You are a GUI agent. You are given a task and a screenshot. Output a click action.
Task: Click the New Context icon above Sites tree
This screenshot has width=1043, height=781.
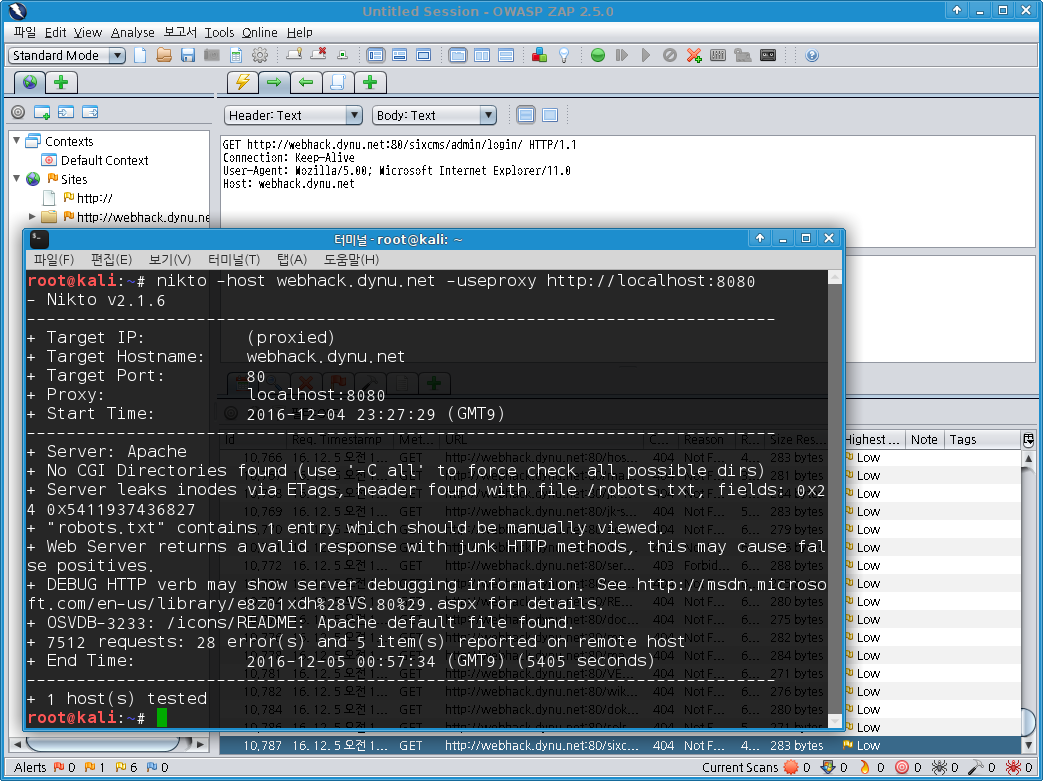click(42, 112)
